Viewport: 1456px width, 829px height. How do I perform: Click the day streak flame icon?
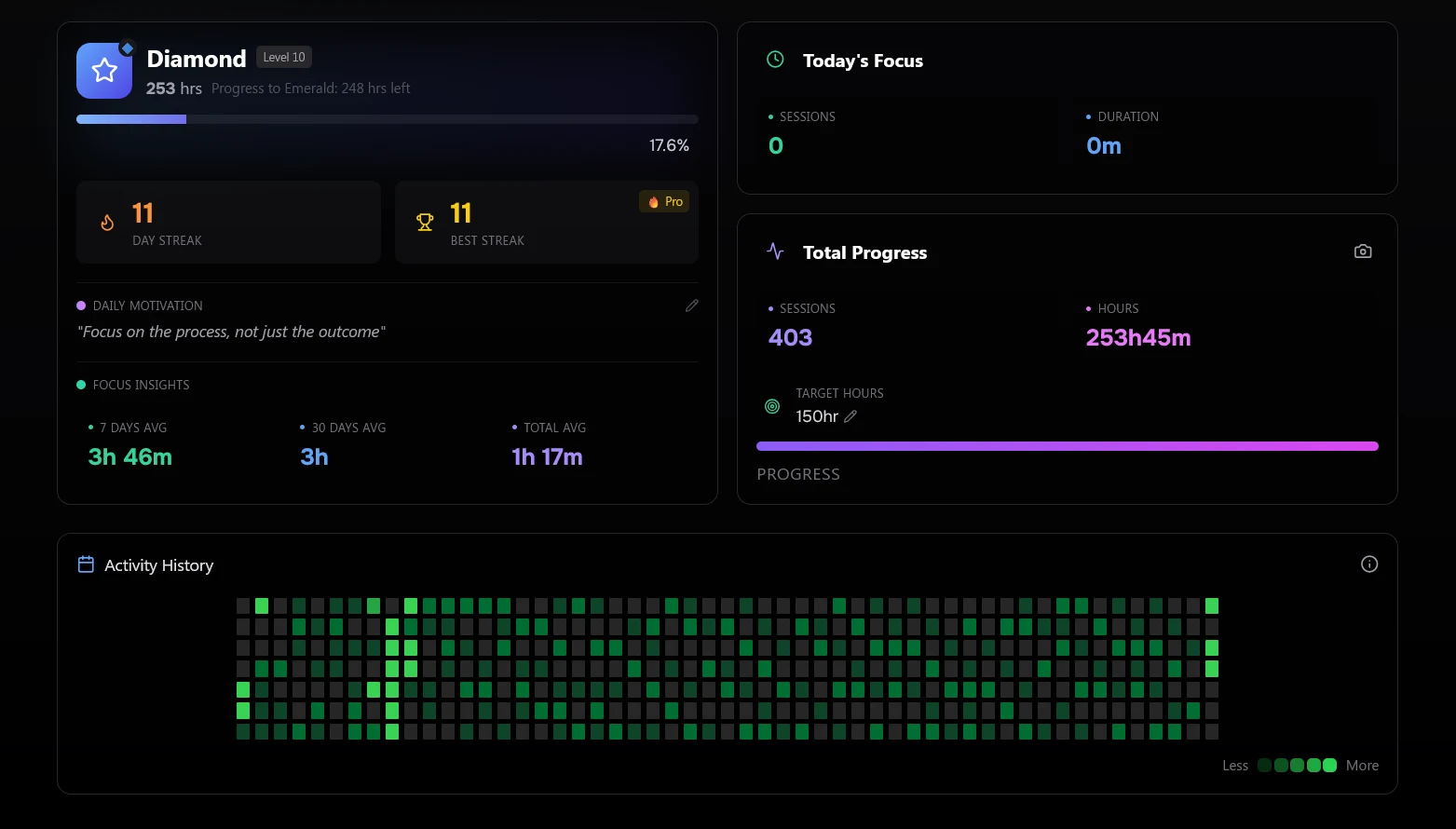[x=108, y=223]
